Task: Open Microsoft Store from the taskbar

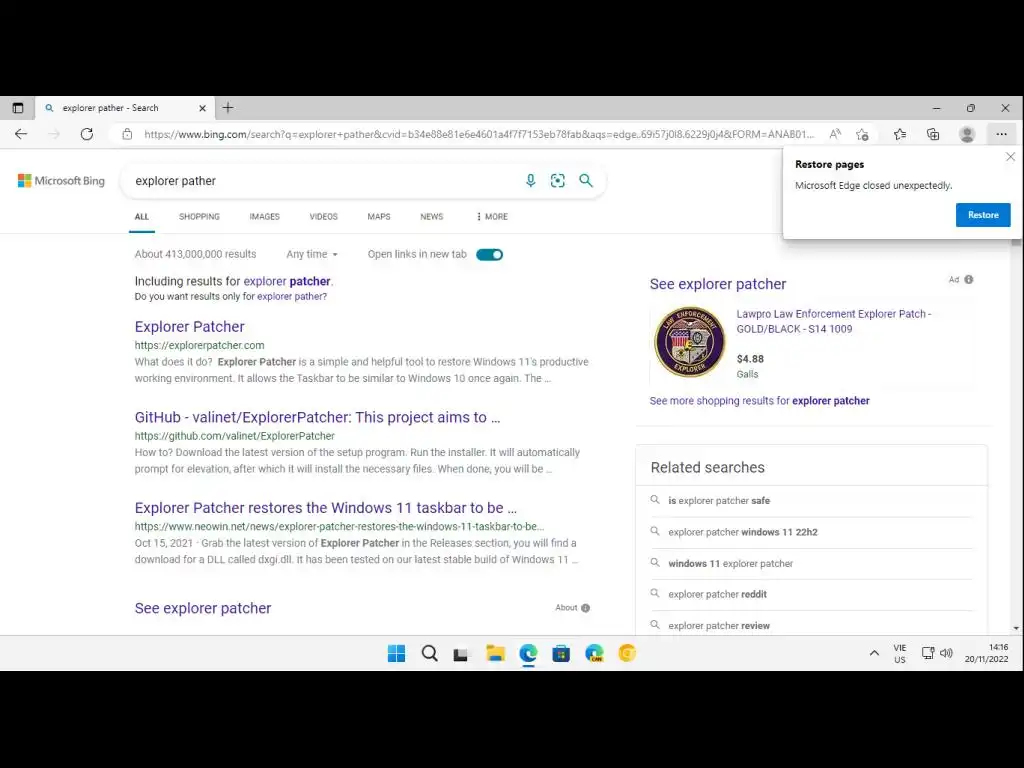Action: pyautogui.click(x=561, y=653)
